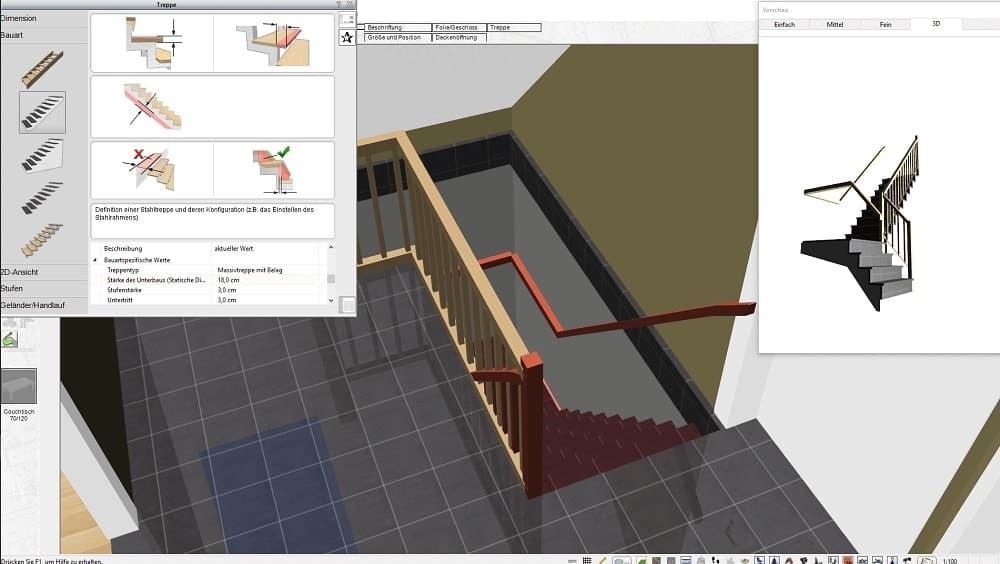
Task: Click the grid icon in bottom toolbar
Action: point(587,560)
